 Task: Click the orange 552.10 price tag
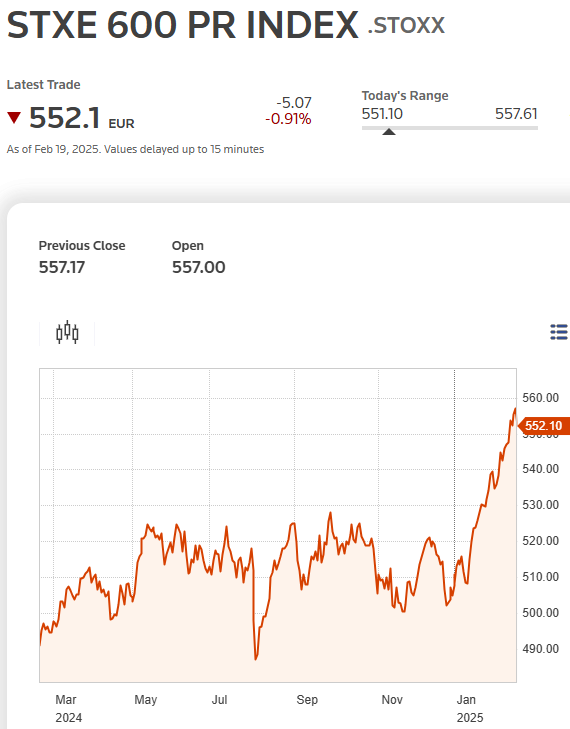pyautogui.click(x=543, y=426)
